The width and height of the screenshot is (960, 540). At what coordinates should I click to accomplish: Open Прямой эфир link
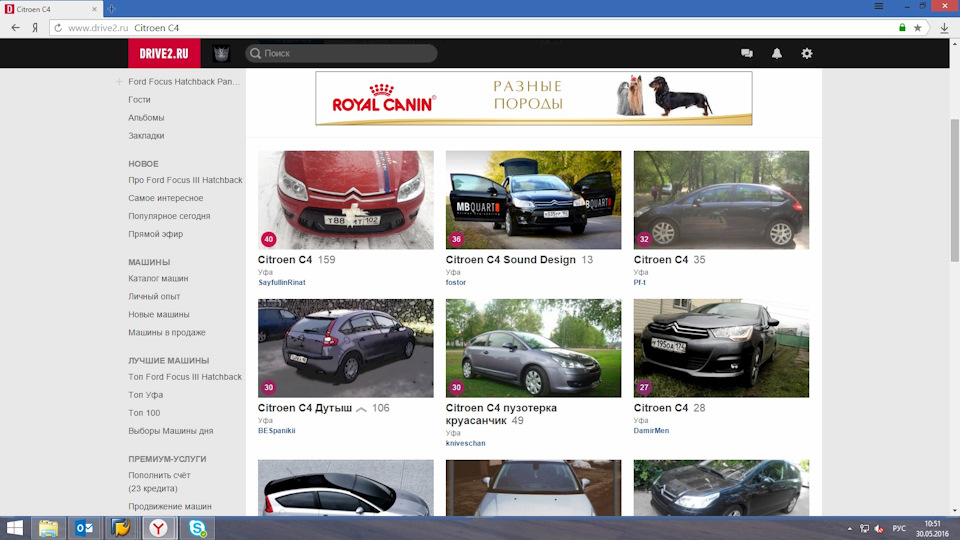155,234
